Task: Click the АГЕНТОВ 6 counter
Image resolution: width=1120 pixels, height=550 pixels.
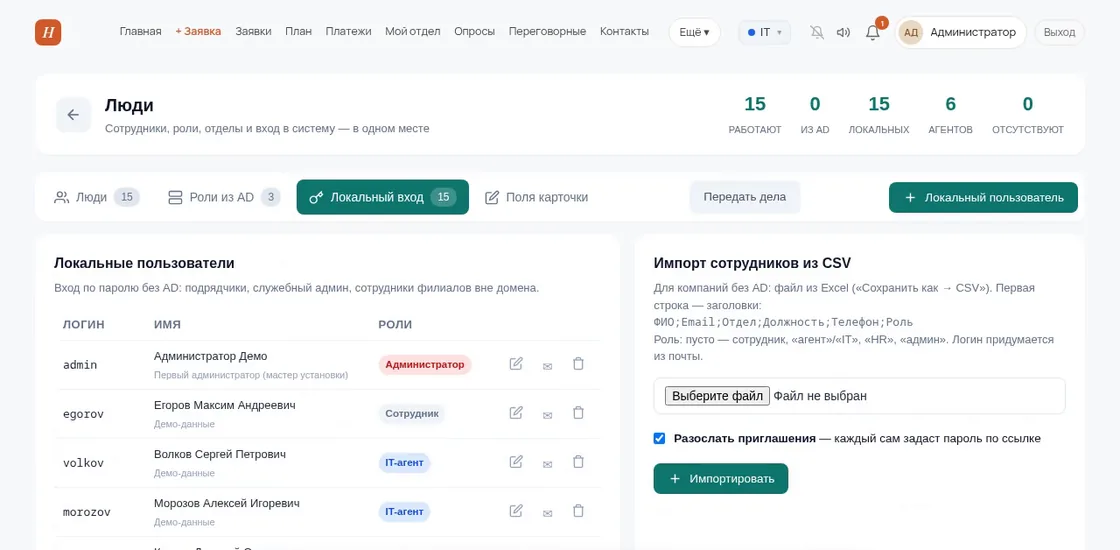Action: [951, 115]
